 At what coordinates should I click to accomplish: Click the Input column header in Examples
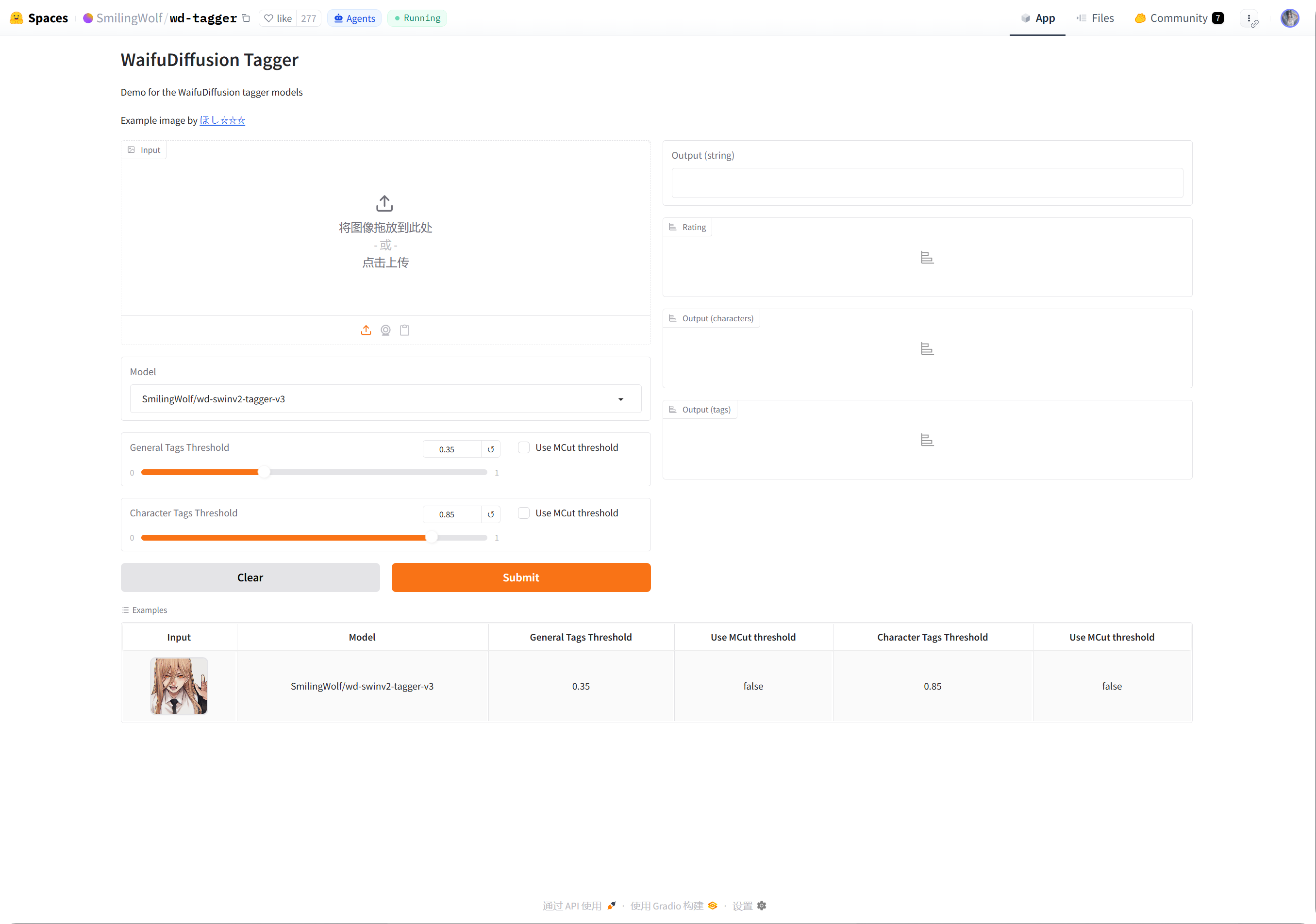179,637
